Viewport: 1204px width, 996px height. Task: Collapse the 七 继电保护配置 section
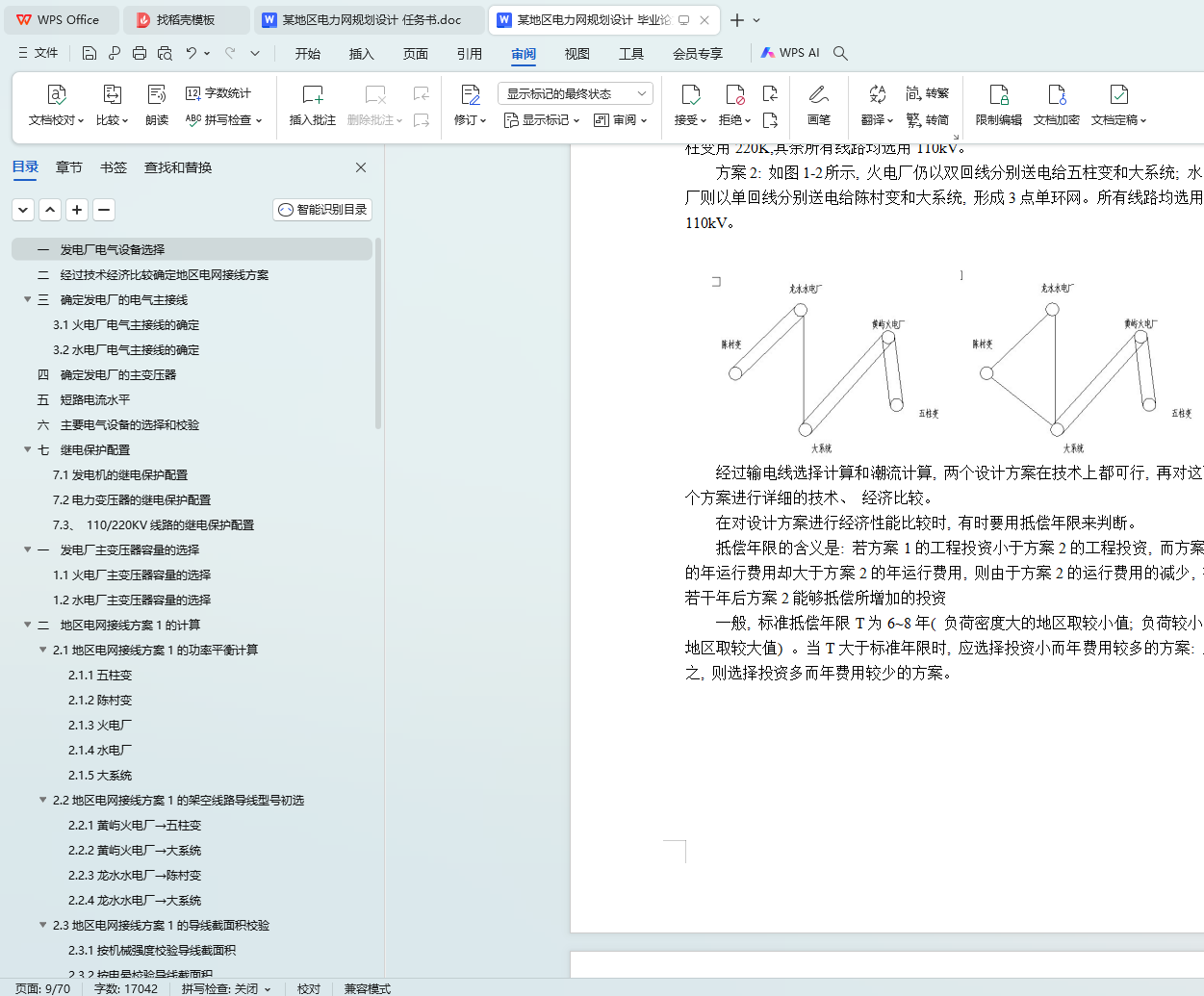tap(27, 449)
